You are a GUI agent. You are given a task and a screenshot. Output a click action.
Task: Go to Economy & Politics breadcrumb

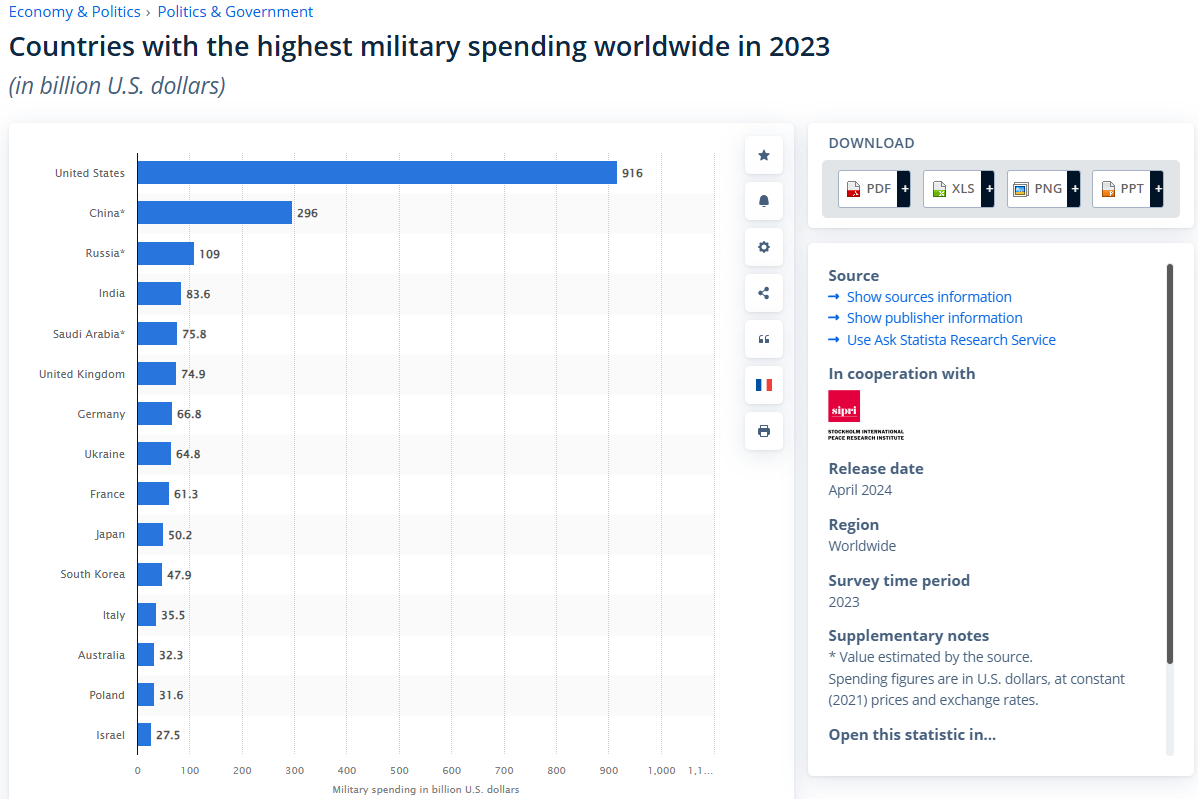pos(74,12)
